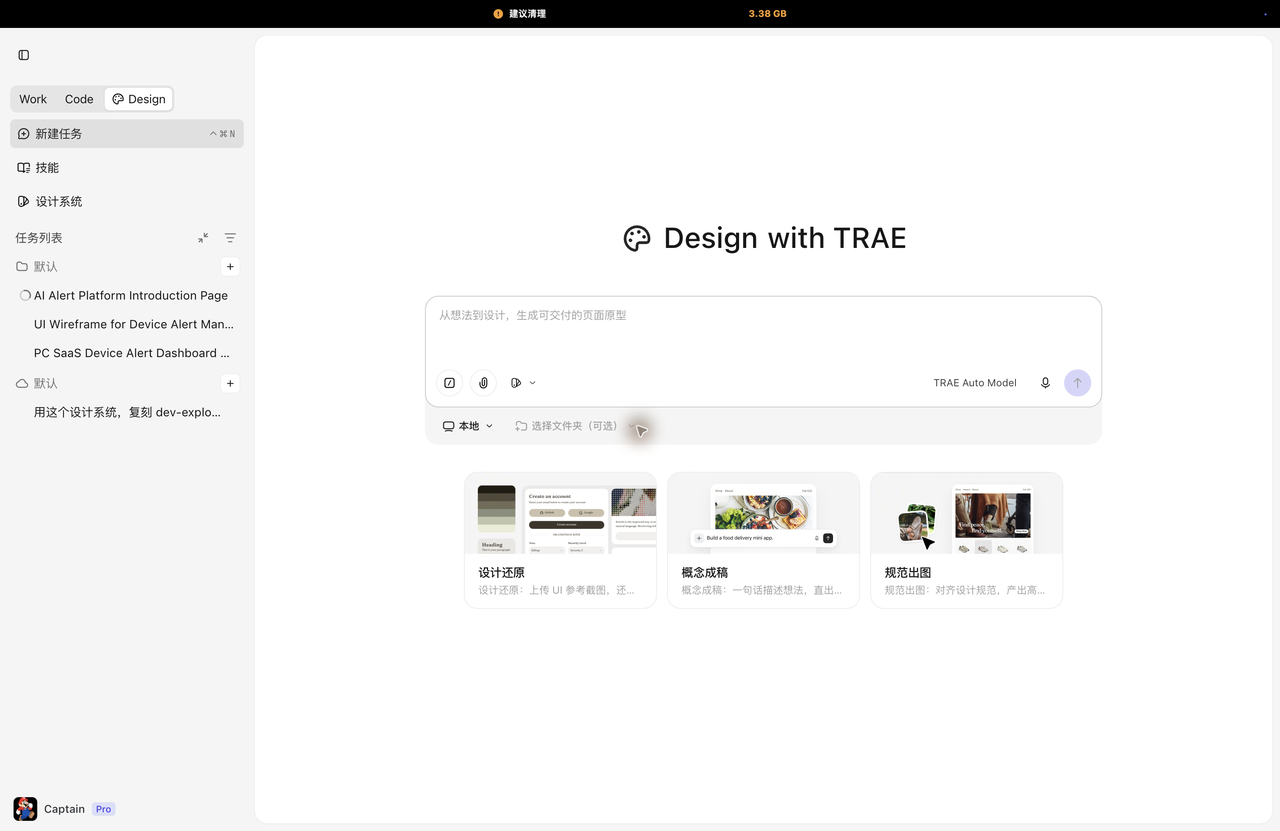Viewport: 1280px width, 831px height.
Task: Click the palette icon beside Design with TRAE
Action: tap(637, 238)
